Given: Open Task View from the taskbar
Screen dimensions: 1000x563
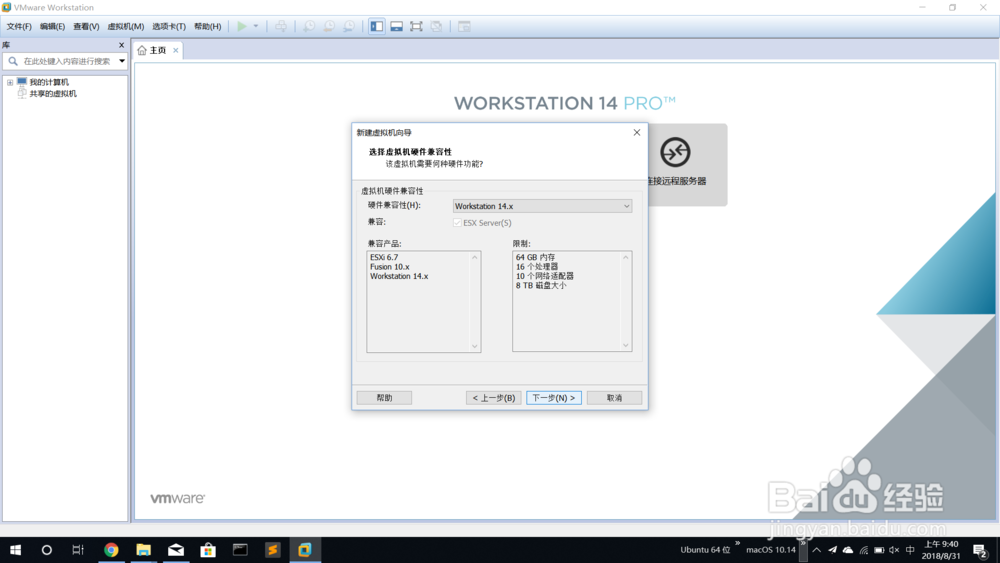Looking at the screenshot, I should tap(78, 550).
